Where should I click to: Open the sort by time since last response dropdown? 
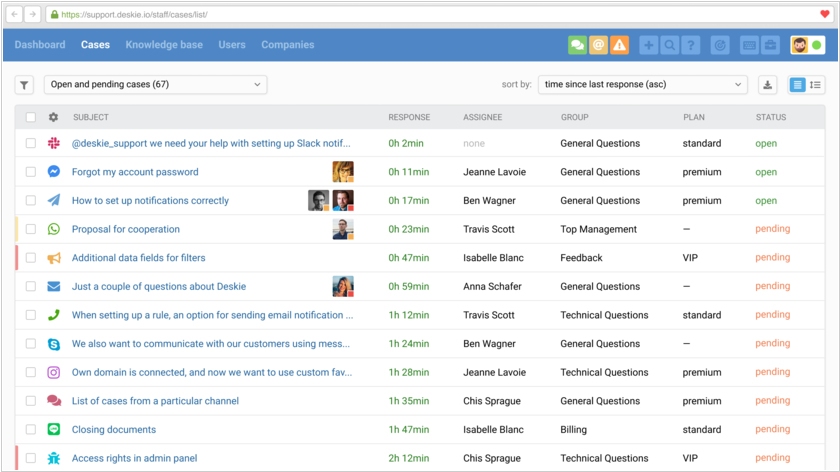pyautogui.click(x=642, y=85)
